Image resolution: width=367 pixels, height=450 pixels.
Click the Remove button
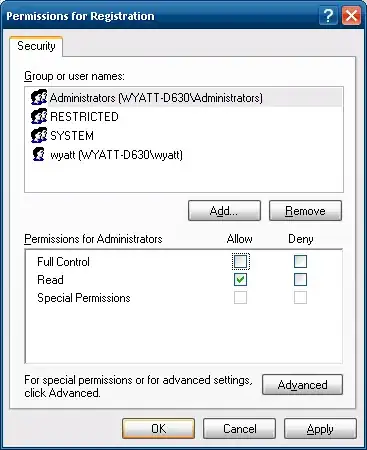pos(305,211)
